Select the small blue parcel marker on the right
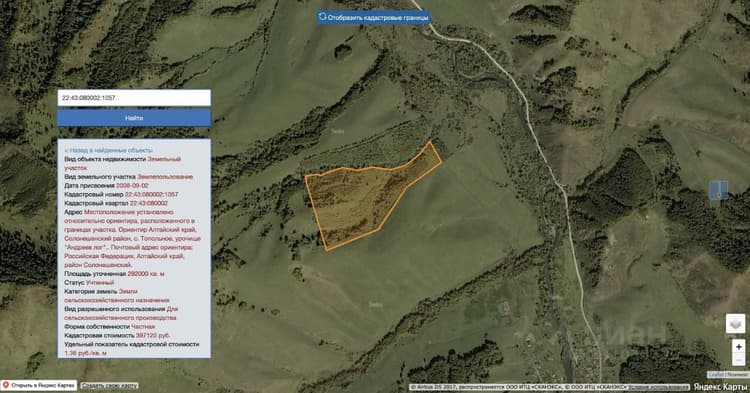 point(718,190)
